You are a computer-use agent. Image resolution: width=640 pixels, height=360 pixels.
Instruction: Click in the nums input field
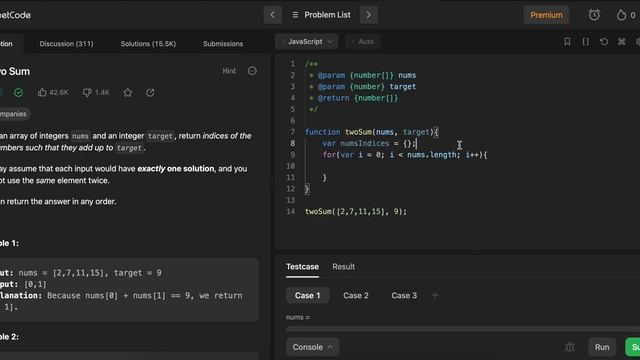pos(463,329)
